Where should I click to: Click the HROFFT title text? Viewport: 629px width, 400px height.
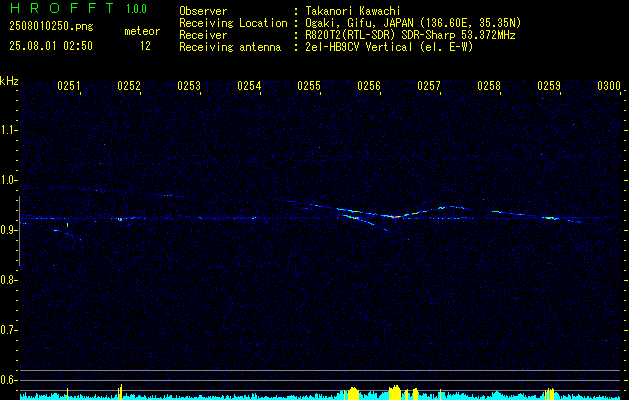(62, 8)
